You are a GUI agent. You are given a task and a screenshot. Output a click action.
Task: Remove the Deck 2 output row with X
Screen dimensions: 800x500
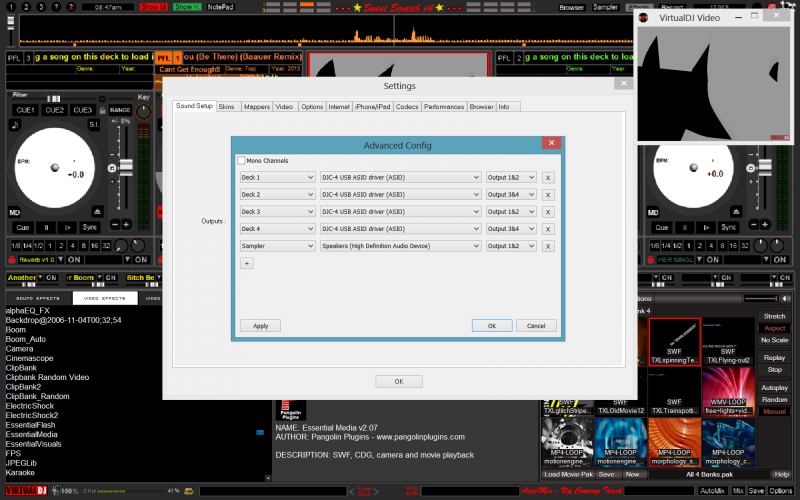548,195
